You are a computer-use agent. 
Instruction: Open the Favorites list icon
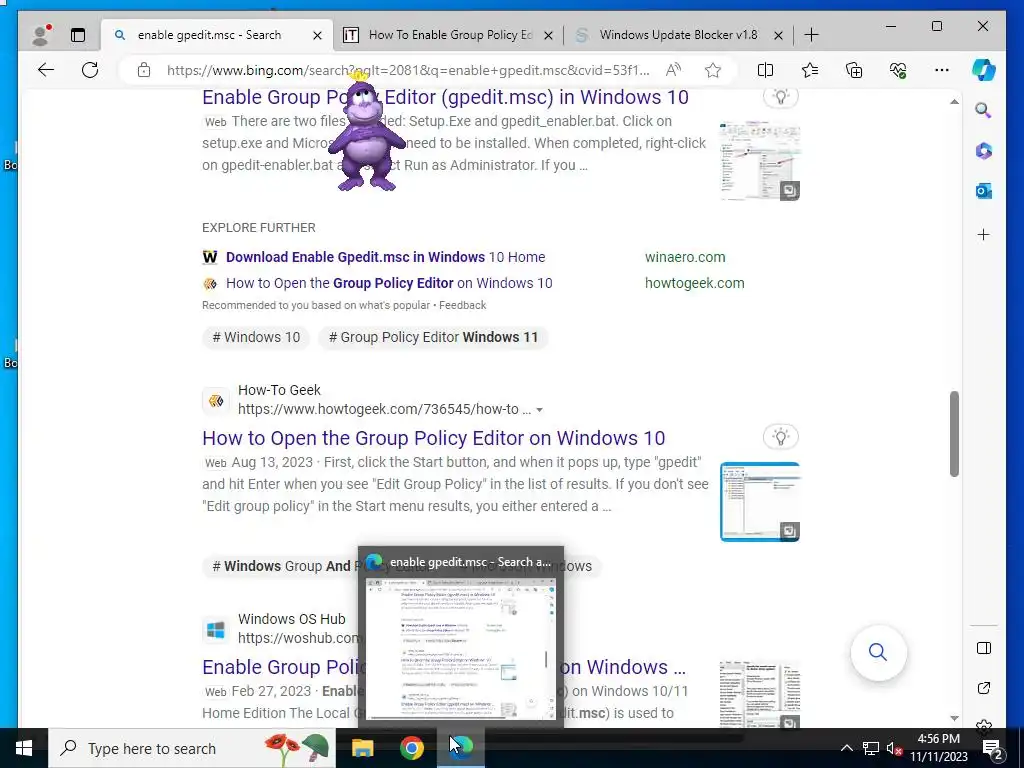(810, 70)
